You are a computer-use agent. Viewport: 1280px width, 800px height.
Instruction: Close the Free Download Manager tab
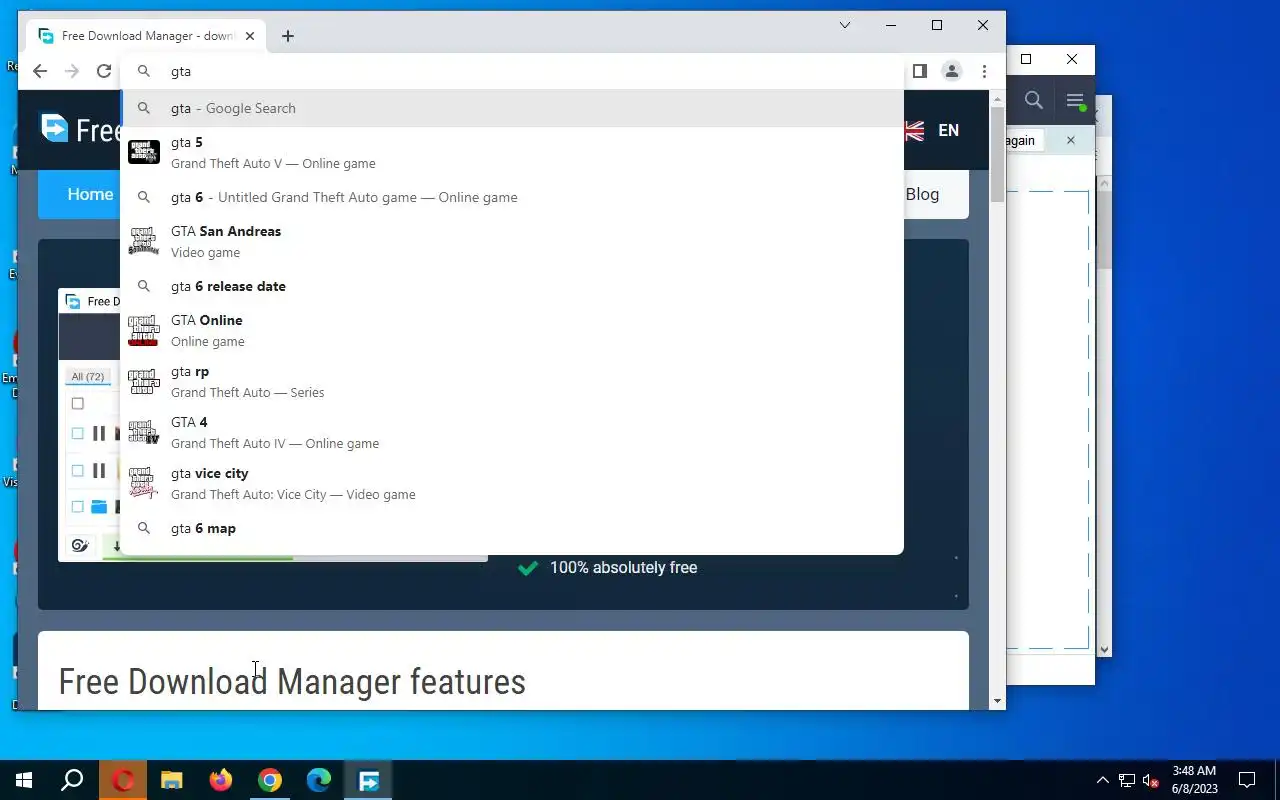coord(250,36)
